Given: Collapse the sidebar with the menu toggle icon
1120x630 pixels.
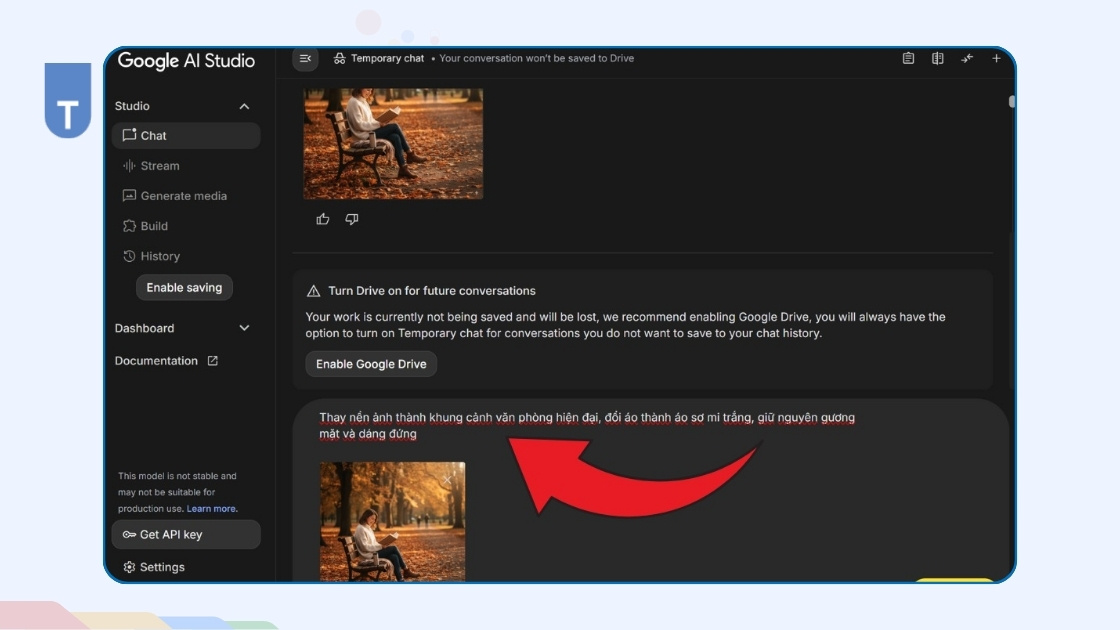Looking at the screenshot, I should [x=305, y=59].
